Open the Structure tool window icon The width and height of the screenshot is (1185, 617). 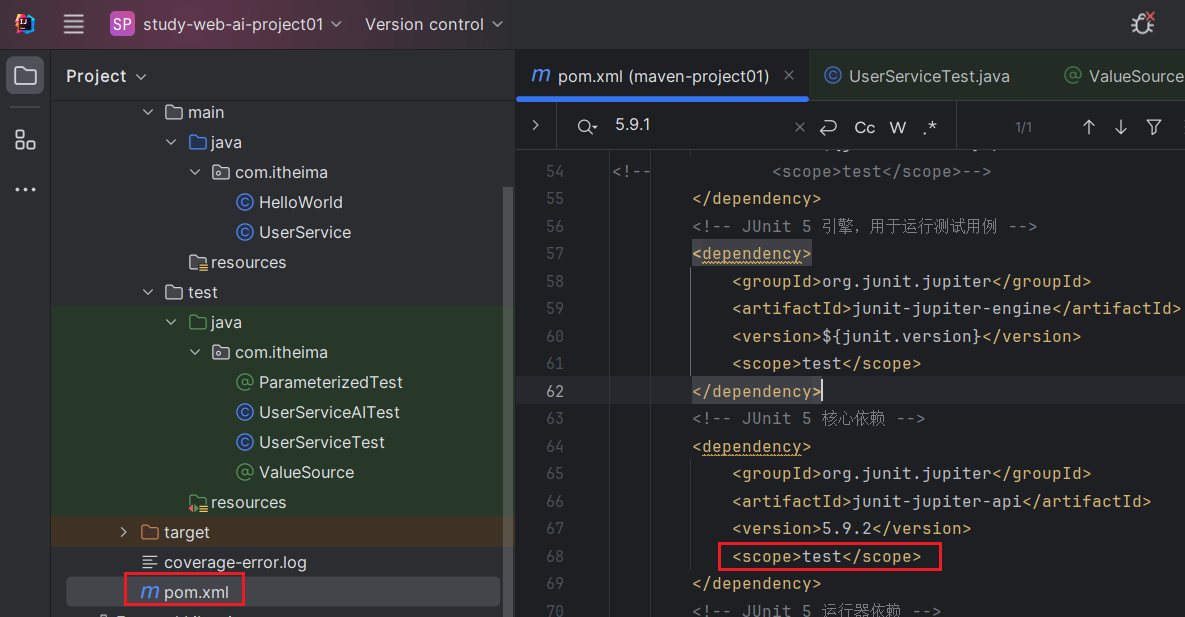point(25,140)
